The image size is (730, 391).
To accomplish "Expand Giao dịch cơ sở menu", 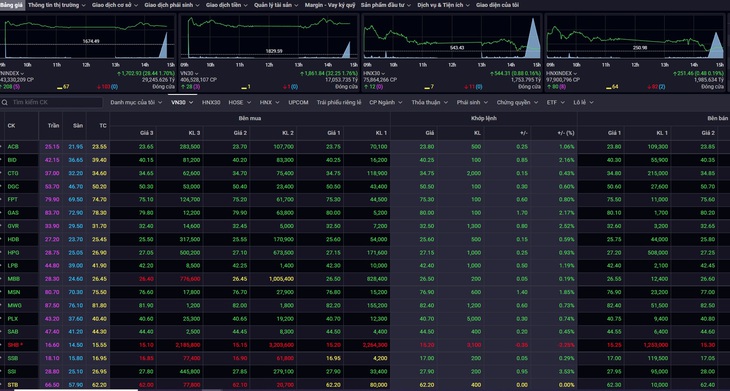I will pyautogui.click(x=115, y=5).
